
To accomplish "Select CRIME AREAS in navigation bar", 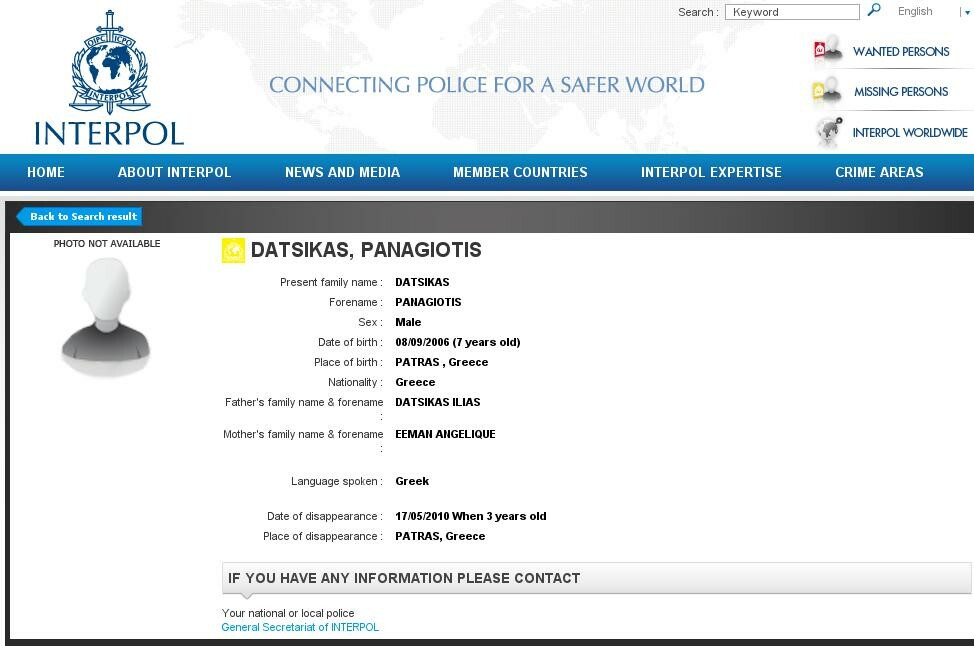I will coord(879,172).
